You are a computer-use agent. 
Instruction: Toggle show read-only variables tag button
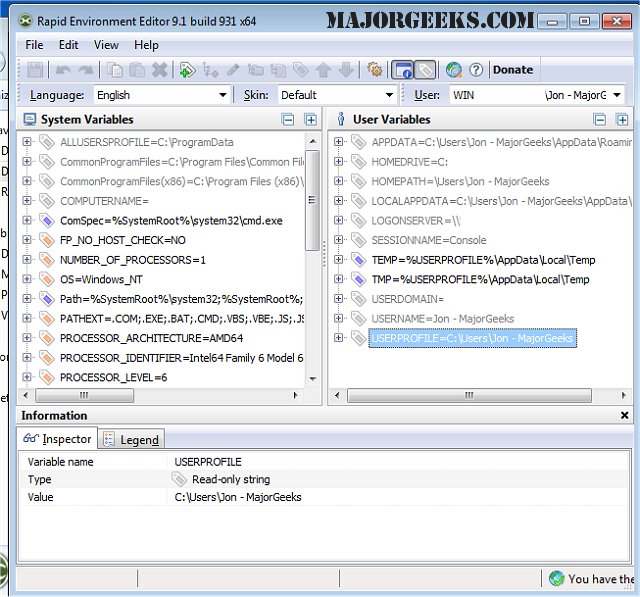(x=425, y=70)
